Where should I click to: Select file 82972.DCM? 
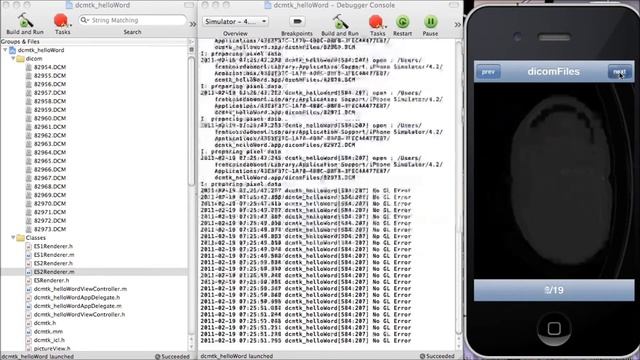tap(50, 220)
